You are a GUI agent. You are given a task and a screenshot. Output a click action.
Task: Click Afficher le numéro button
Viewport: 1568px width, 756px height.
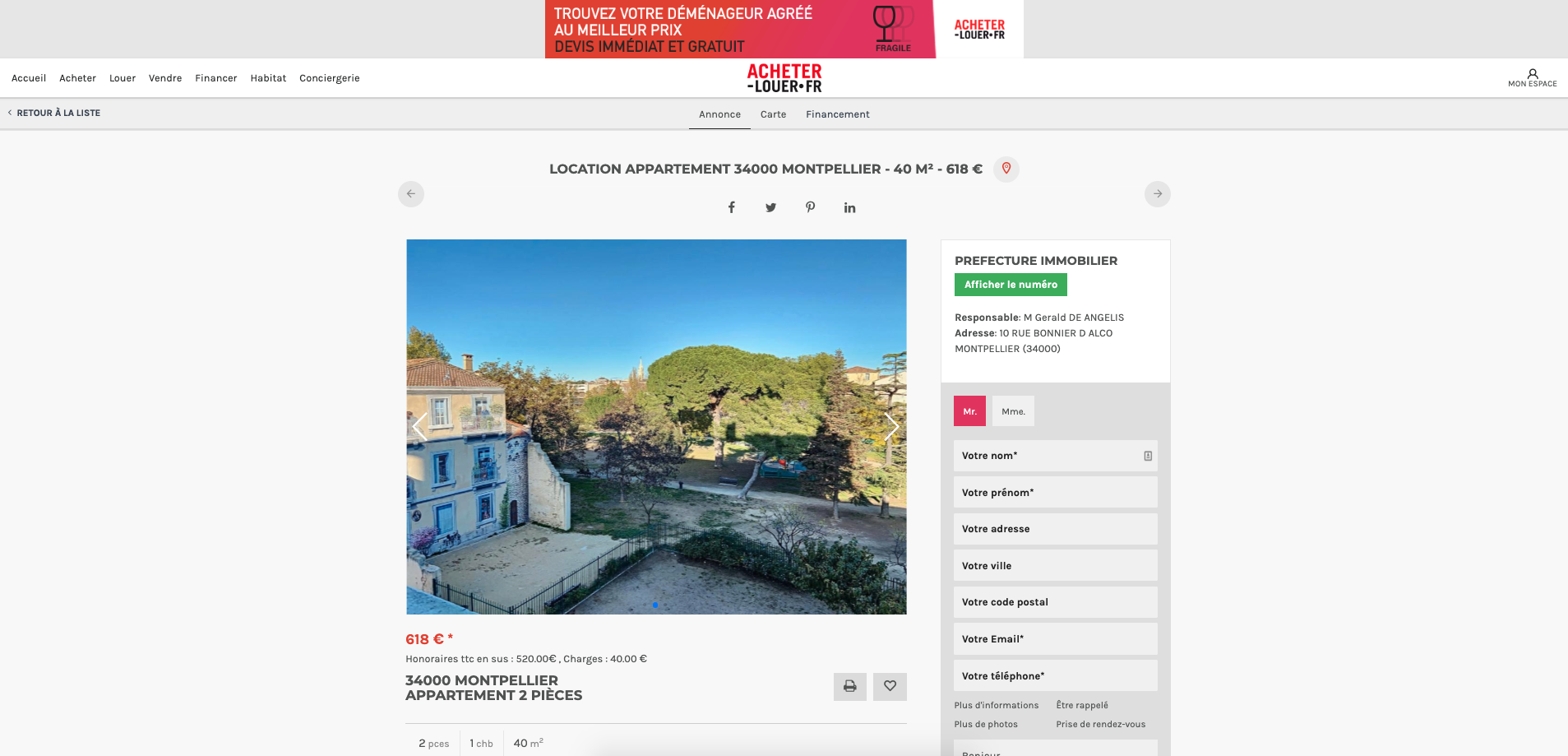(x=1011, y=285)
